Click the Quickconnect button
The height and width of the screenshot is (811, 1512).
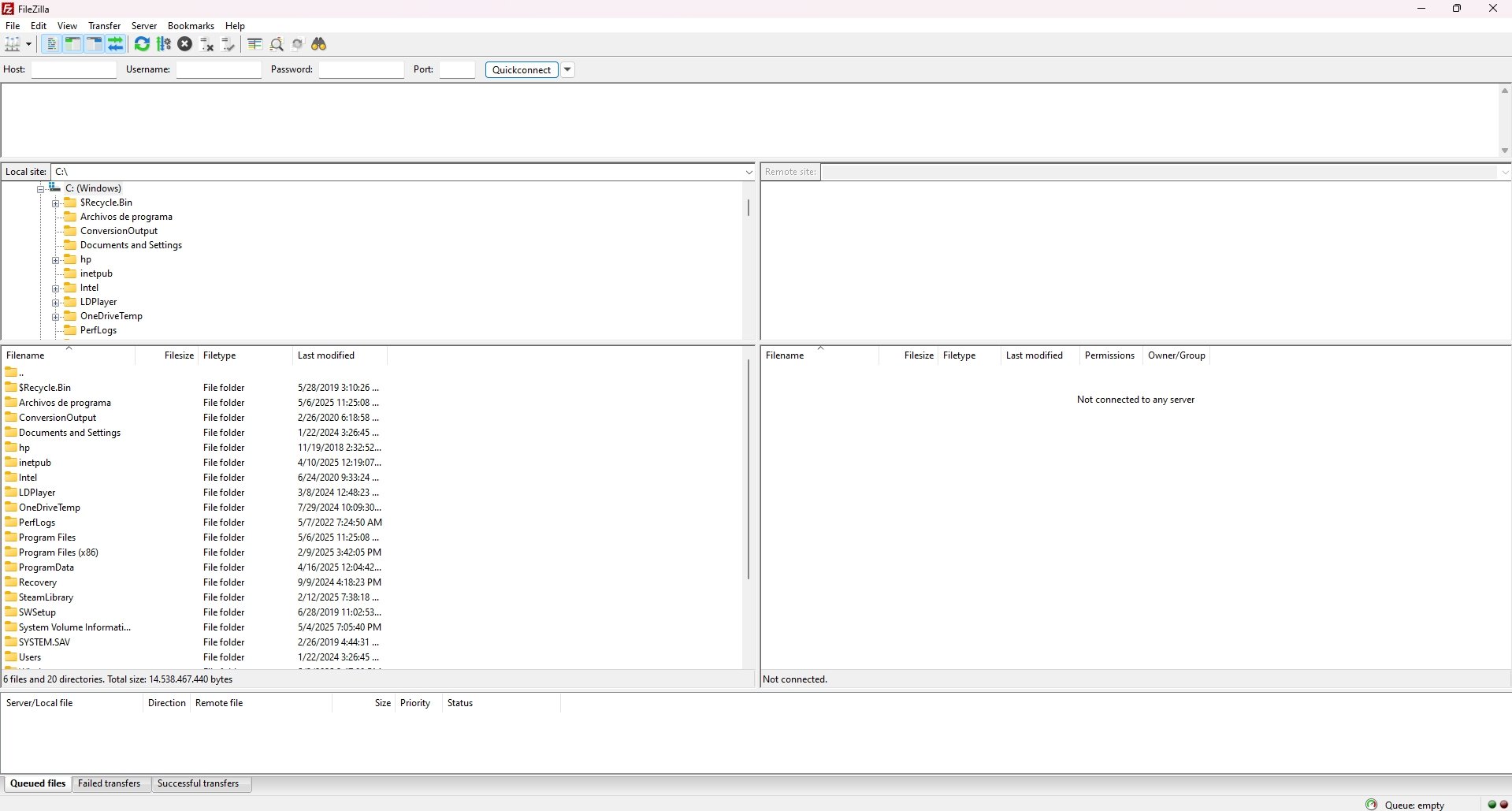522,69
